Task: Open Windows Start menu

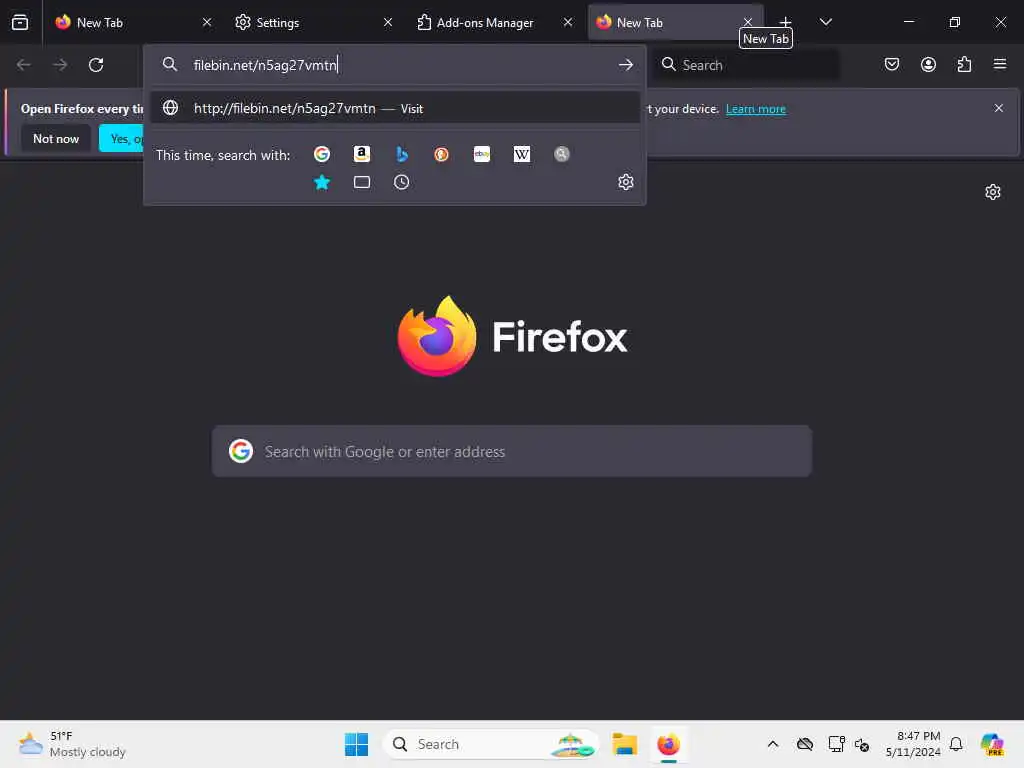Action: point(357,744)
